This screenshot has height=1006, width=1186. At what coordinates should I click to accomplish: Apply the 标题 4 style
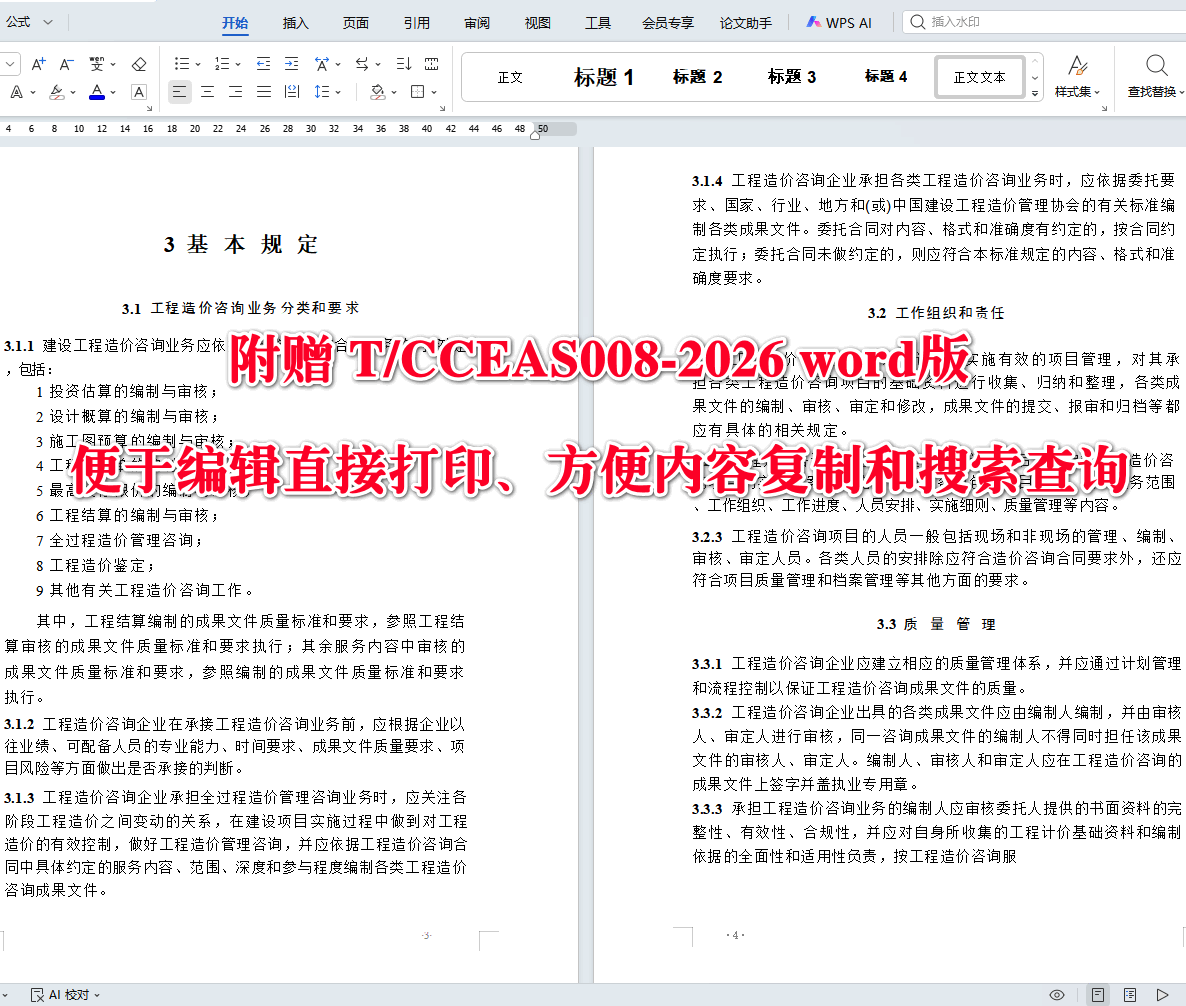tap(886, 76)
